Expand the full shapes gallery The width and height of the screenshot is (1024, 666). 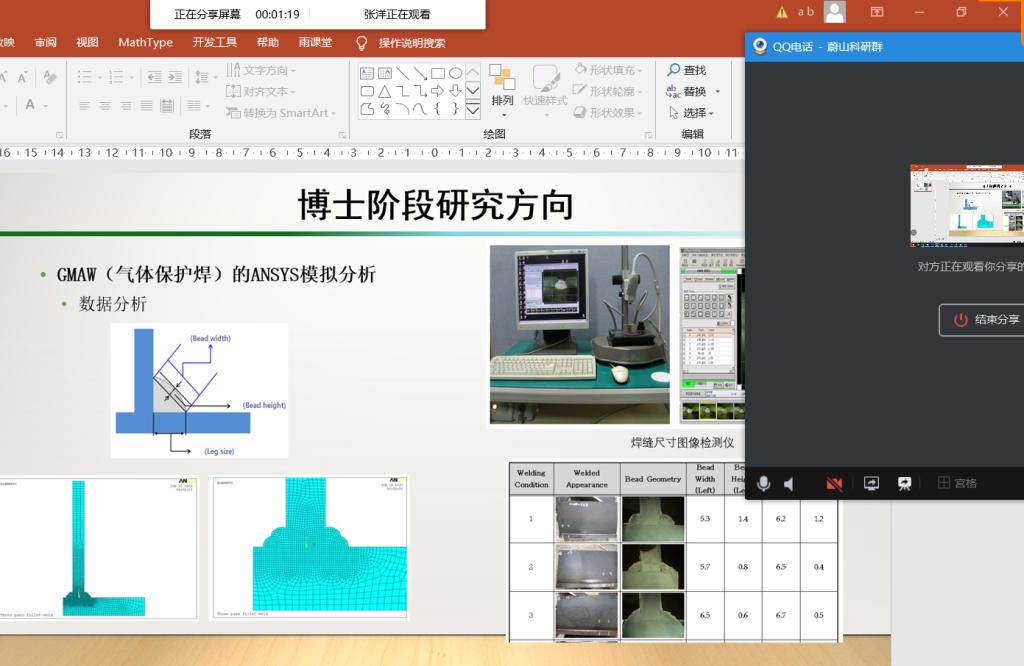pyautogui.click(x=473, y=111)
